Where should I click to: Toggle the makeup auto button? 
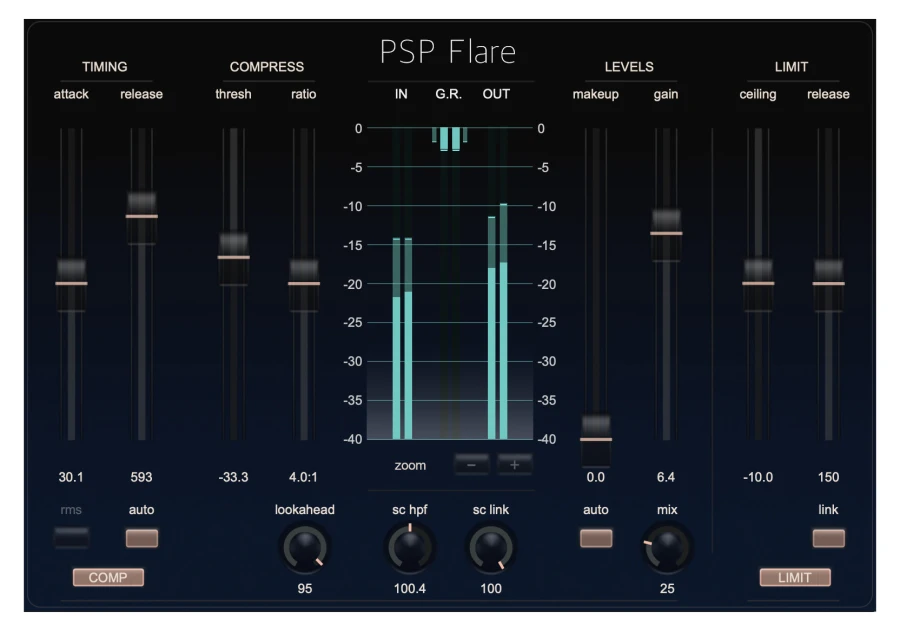(x=596, y=538)
